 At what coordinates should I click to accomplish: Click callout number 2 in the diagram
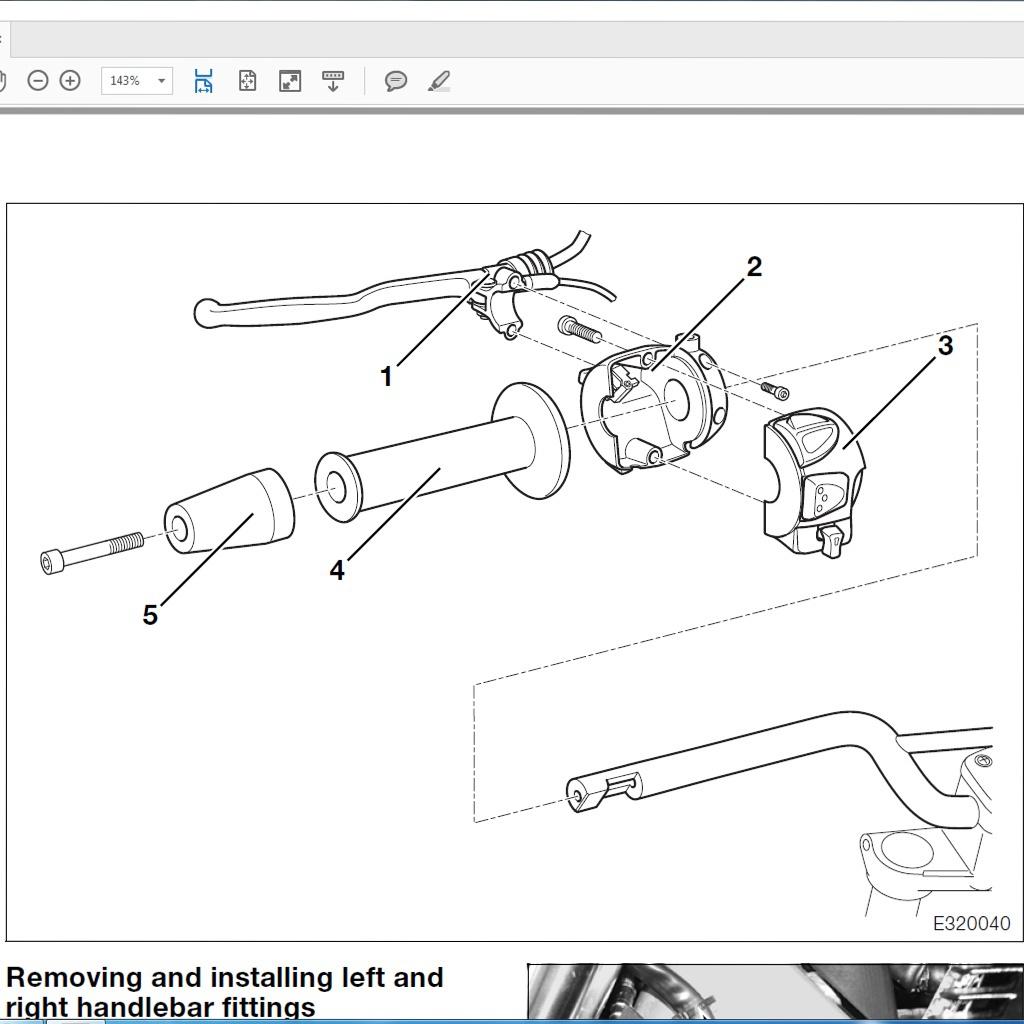coord(754,267)
